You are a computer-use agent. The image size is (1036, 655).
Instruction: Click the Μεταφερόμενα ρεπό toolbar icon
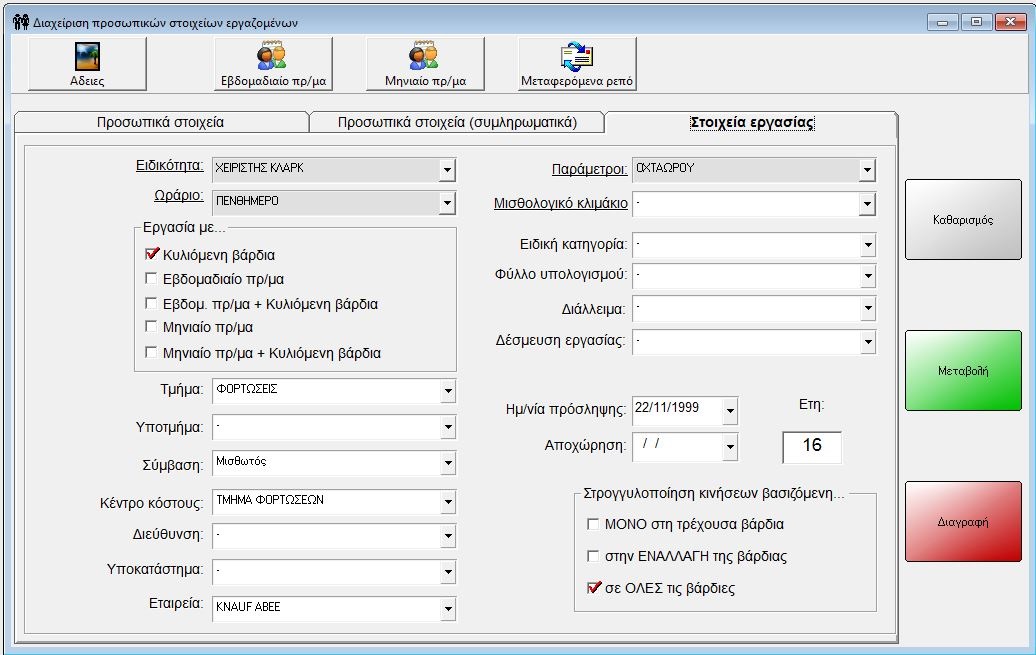pyautogui.click(x=576, y=64)
